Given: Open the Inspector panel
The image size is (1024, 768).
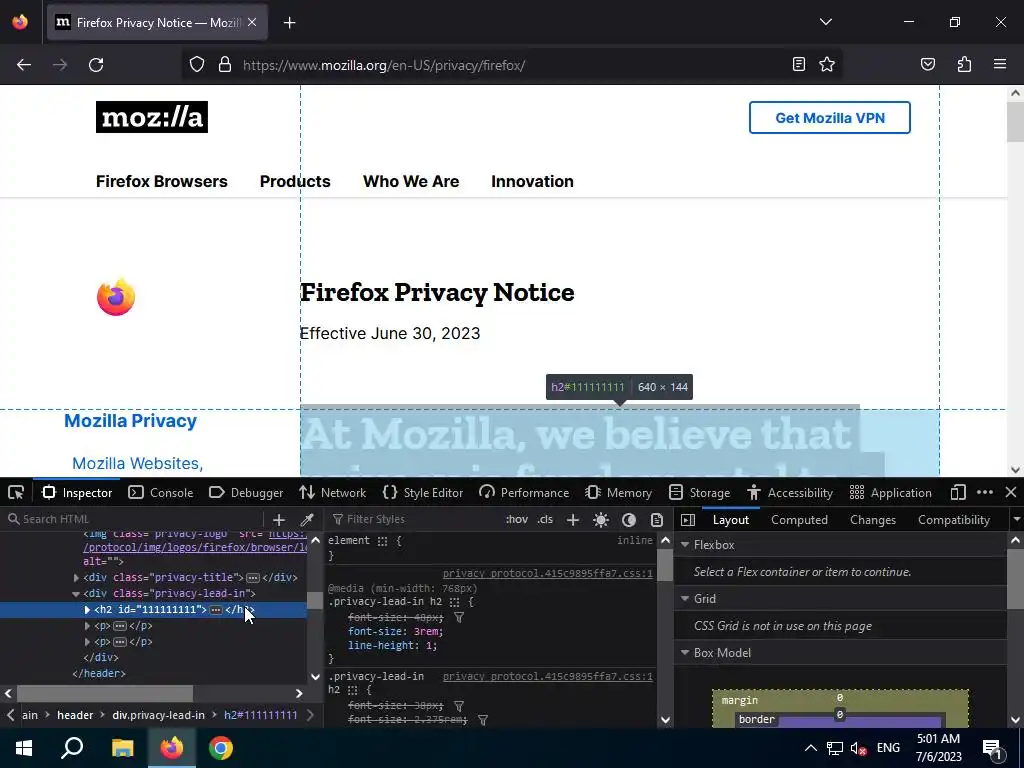Looking at the screenshot, I should (77, 492).
